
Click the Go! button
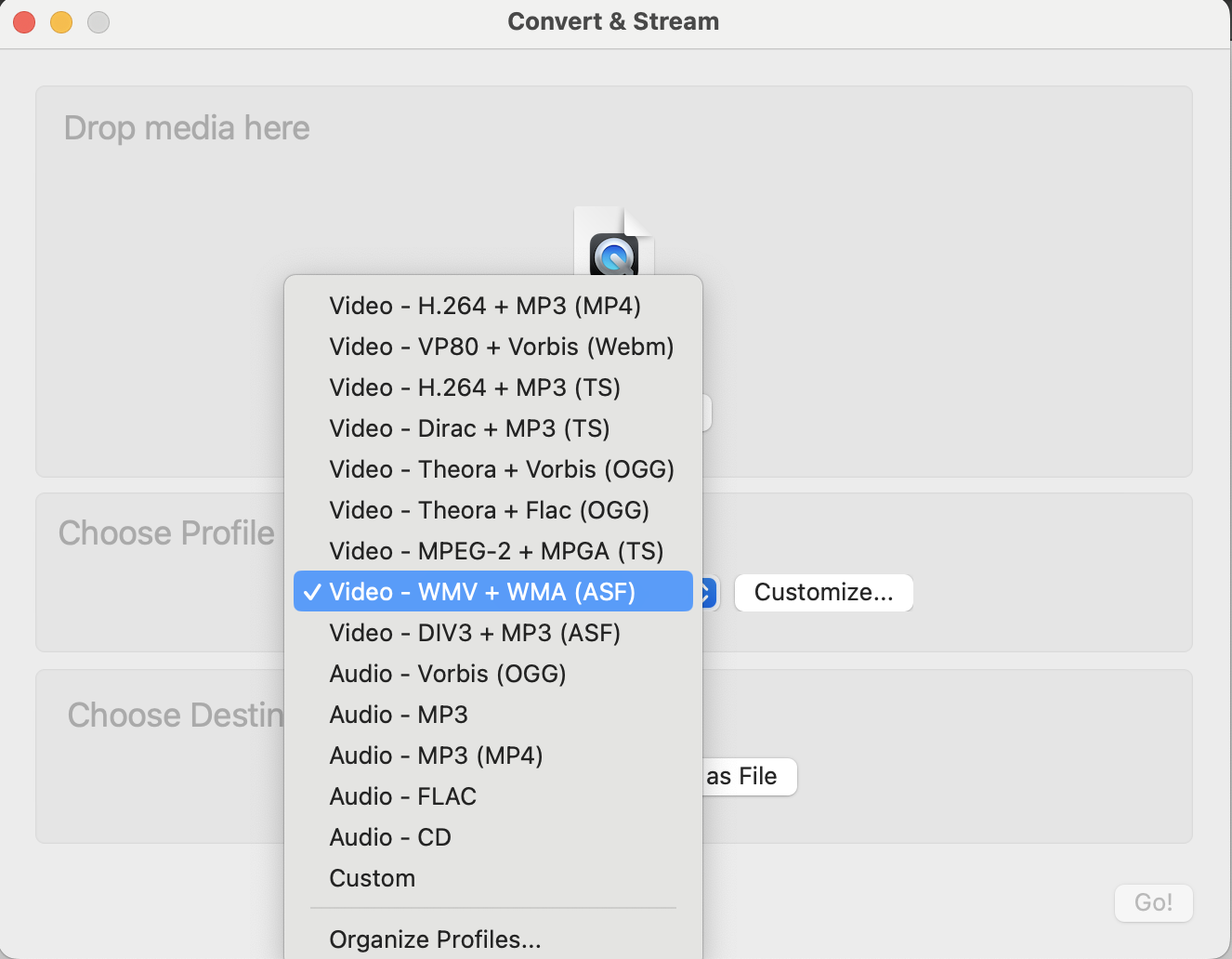[x=1153, y=902]
